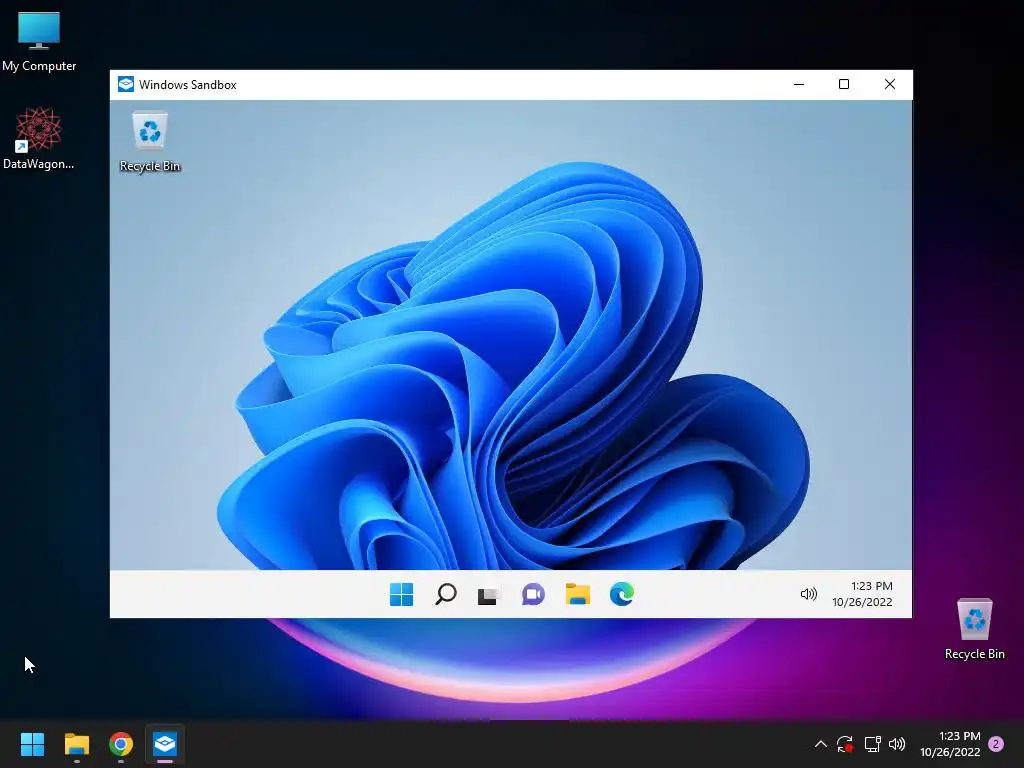The width and height of the screenshot is (1024, 768).
Task: Open host Start menu button
Action: pyautogui.click(x=32, y=744)
